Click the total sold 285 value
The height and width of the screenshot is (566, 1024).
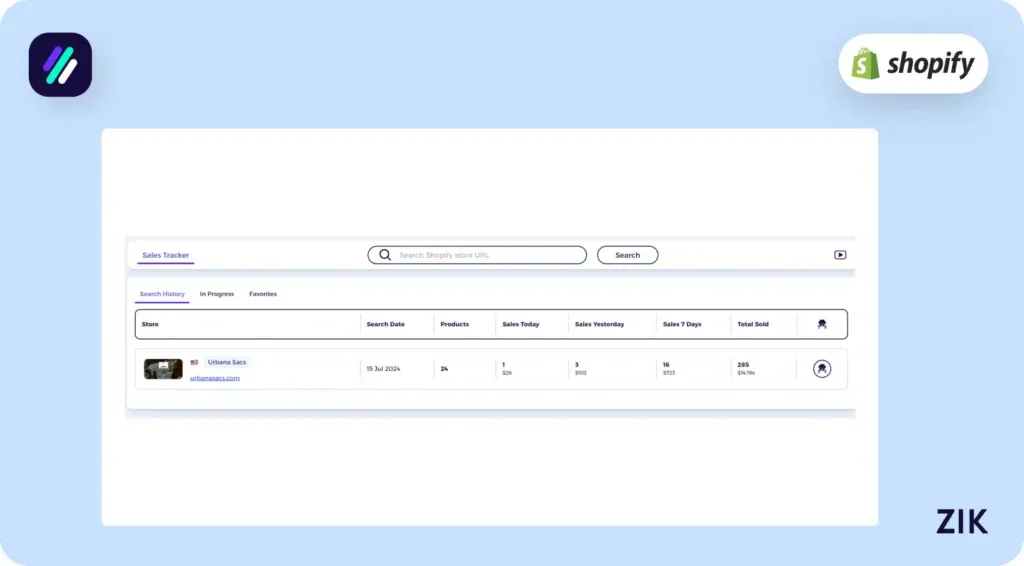pyautogui.click(x=743, y=365)
